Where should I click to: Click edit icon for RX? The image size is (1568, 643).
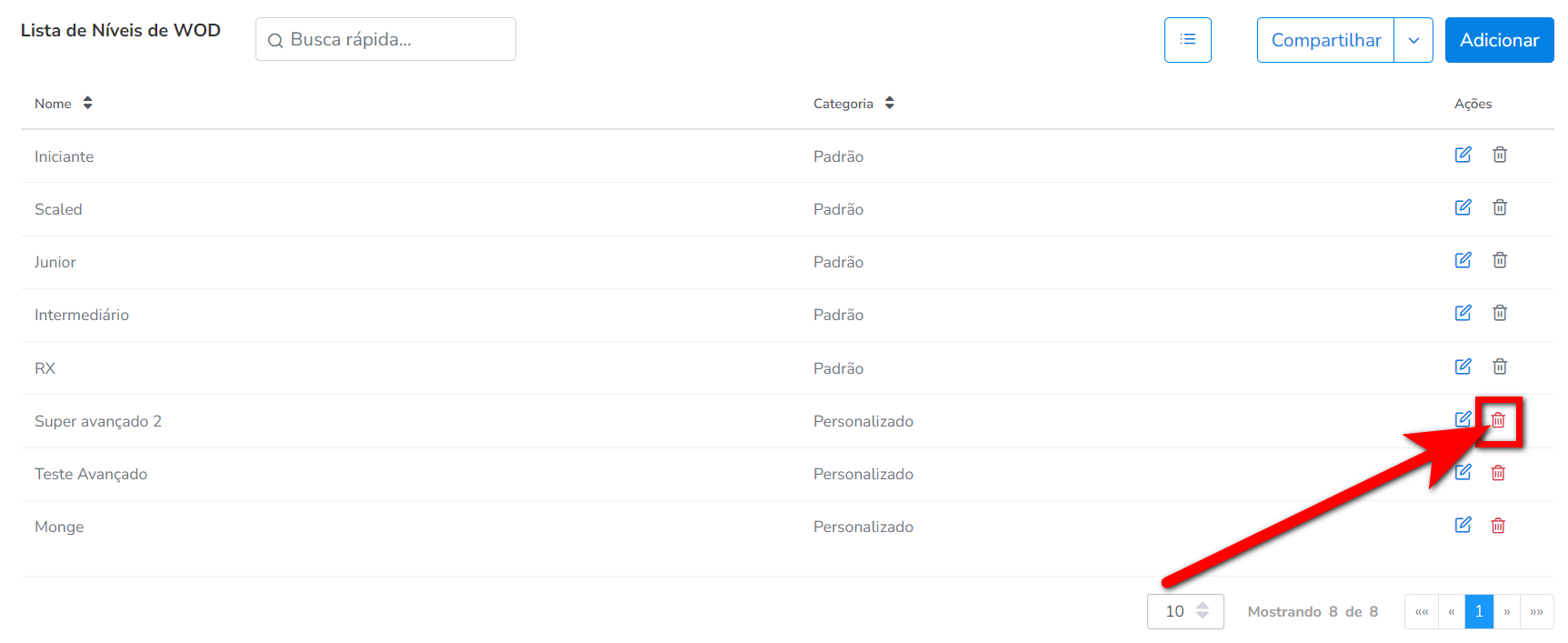[x=1463, y=367]
